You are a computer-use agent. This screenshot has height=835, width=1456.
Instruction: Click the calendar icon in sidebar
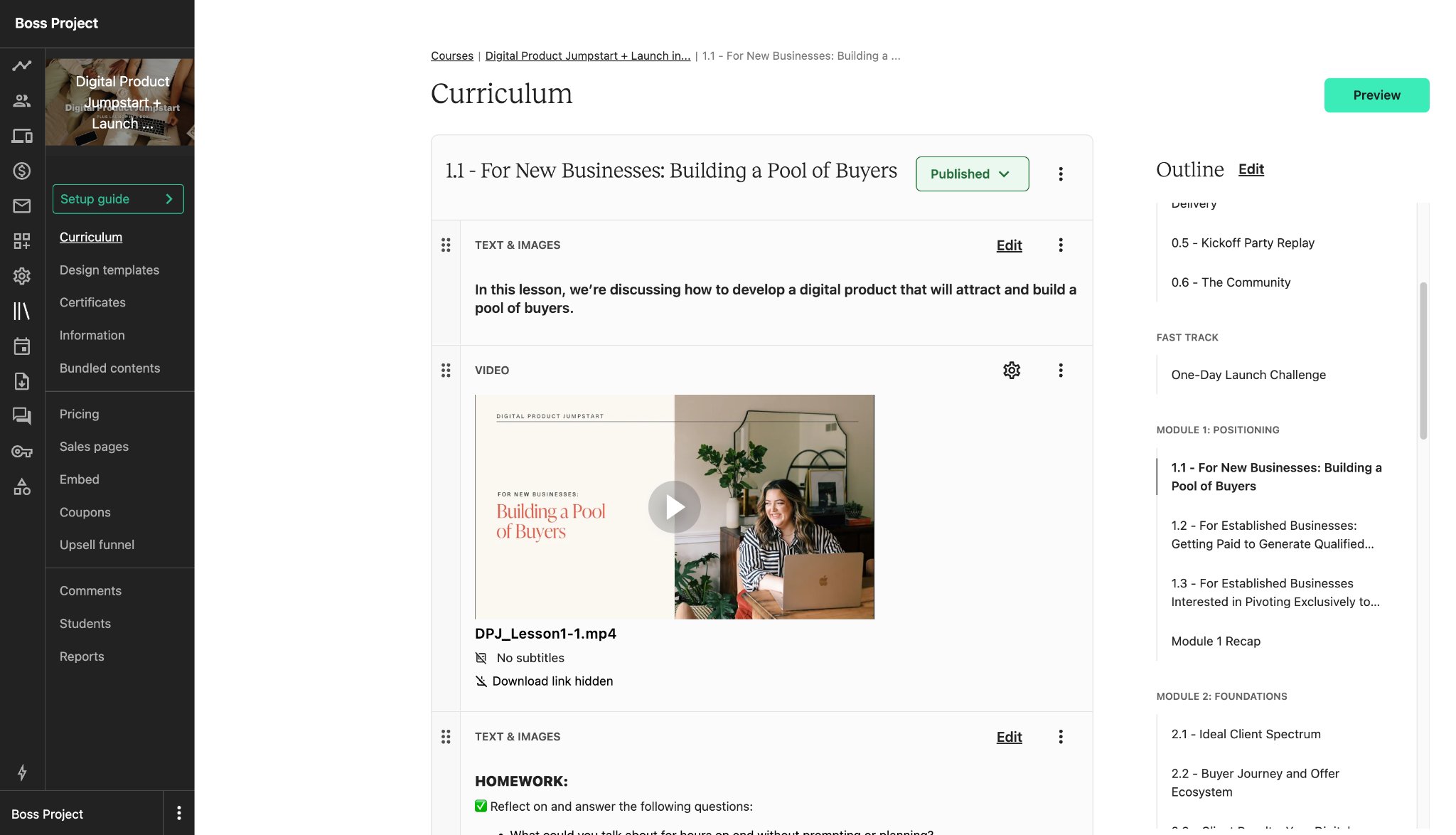point(22,346)
